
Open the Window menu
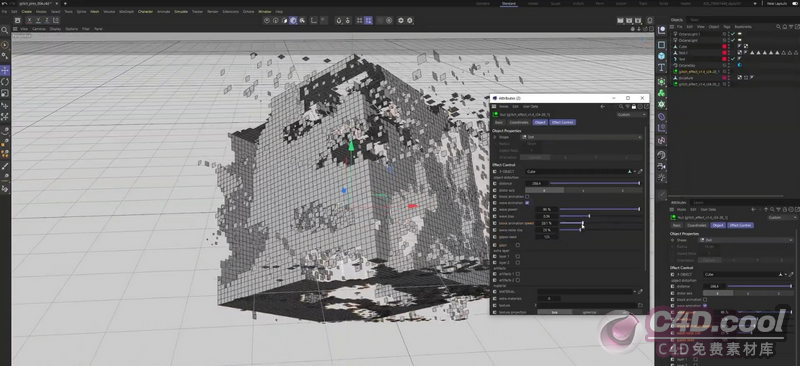point(265,11)
